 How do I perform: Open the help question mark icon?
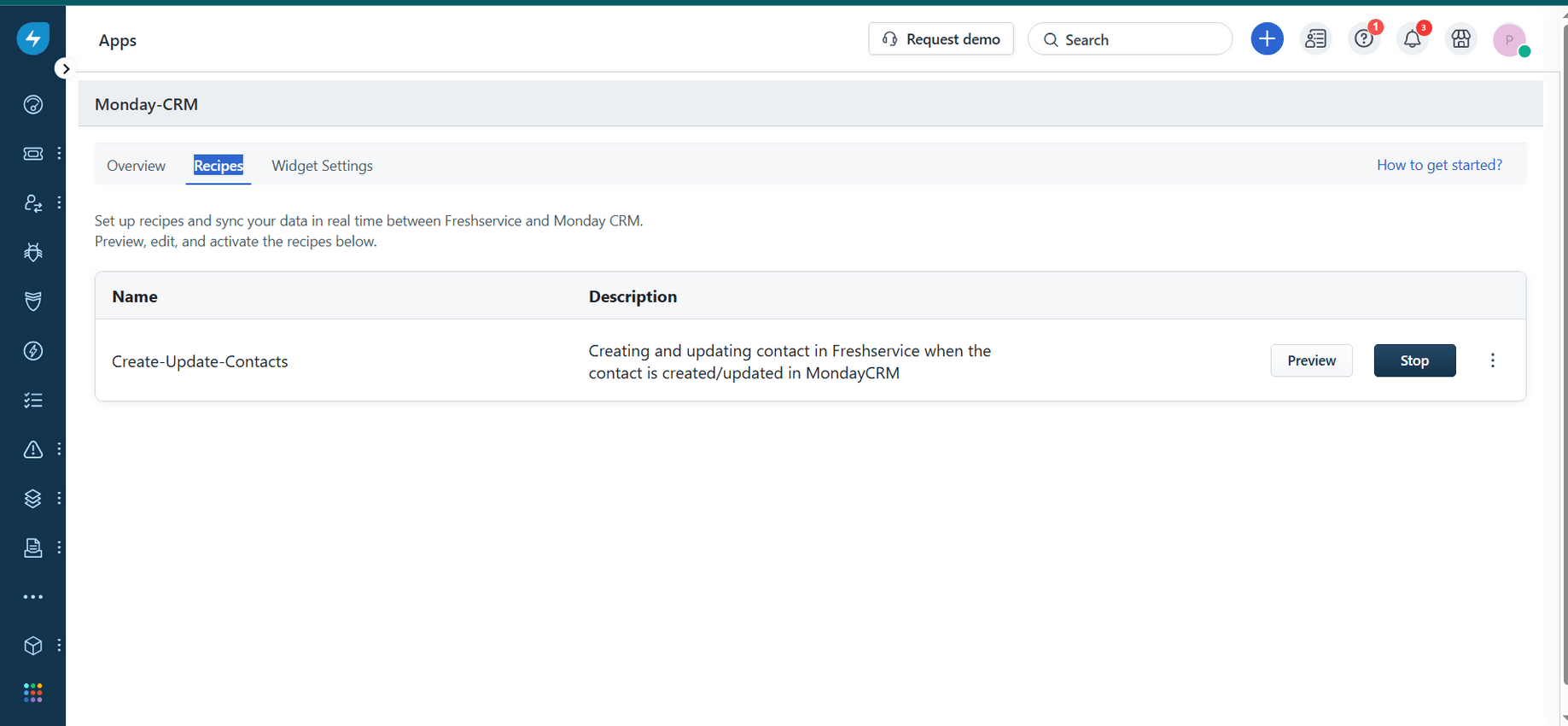click(1364, 39)
